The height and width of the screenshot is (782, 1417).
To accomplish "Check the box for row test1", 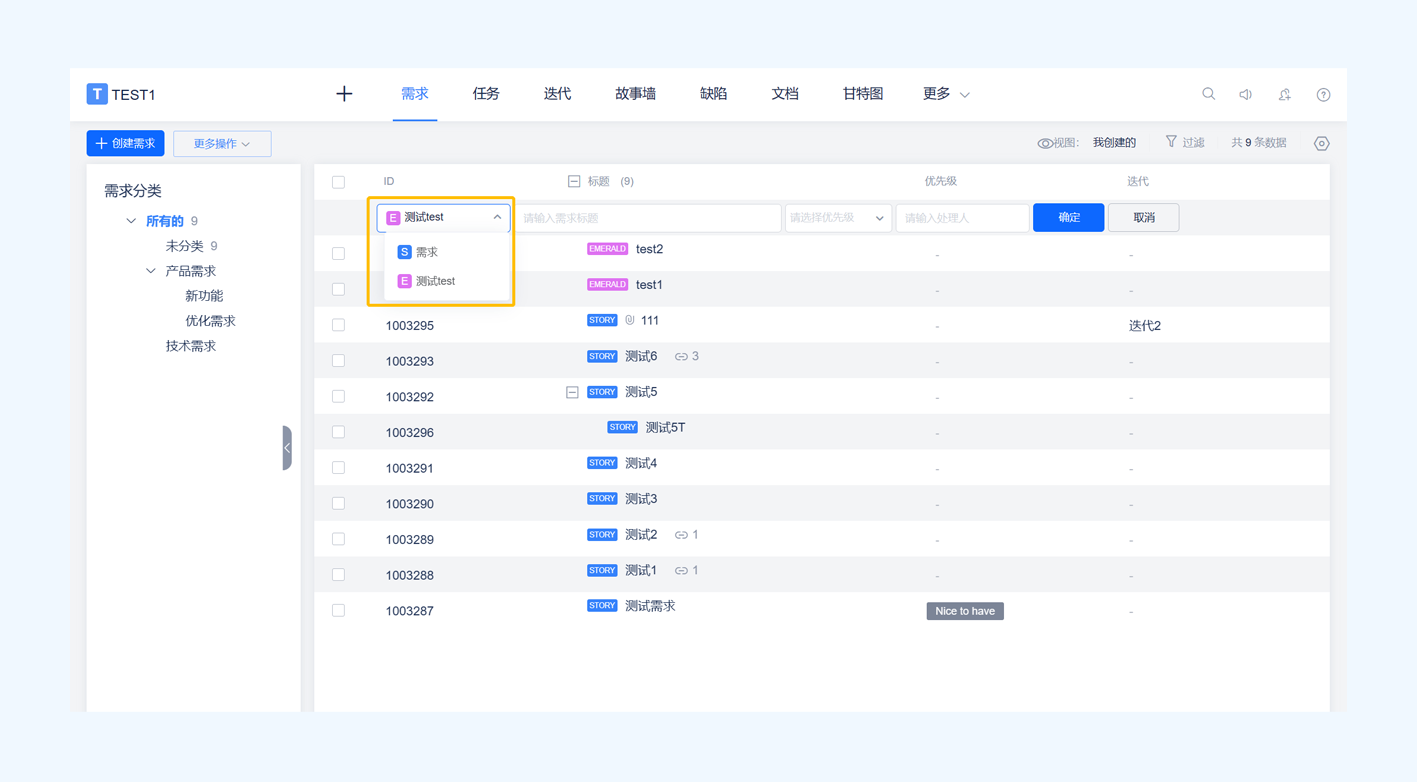I will tap(338, 290).
